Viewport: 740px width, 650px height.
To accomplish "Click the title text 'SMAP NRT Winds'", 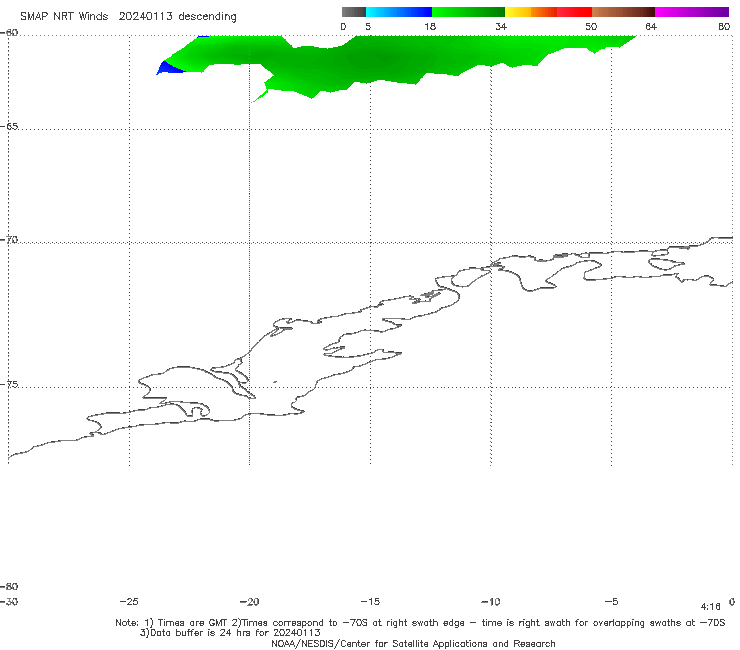I will [64, 17].
